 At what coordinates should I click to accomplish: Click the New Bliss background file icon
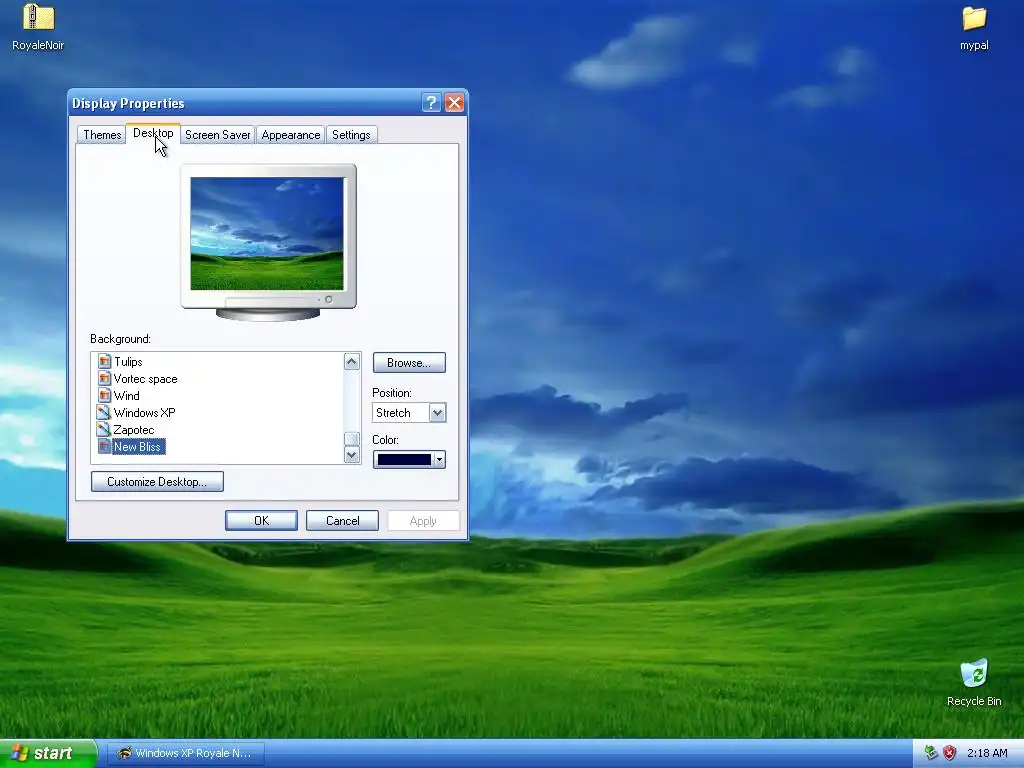click(x=104, y=446)
